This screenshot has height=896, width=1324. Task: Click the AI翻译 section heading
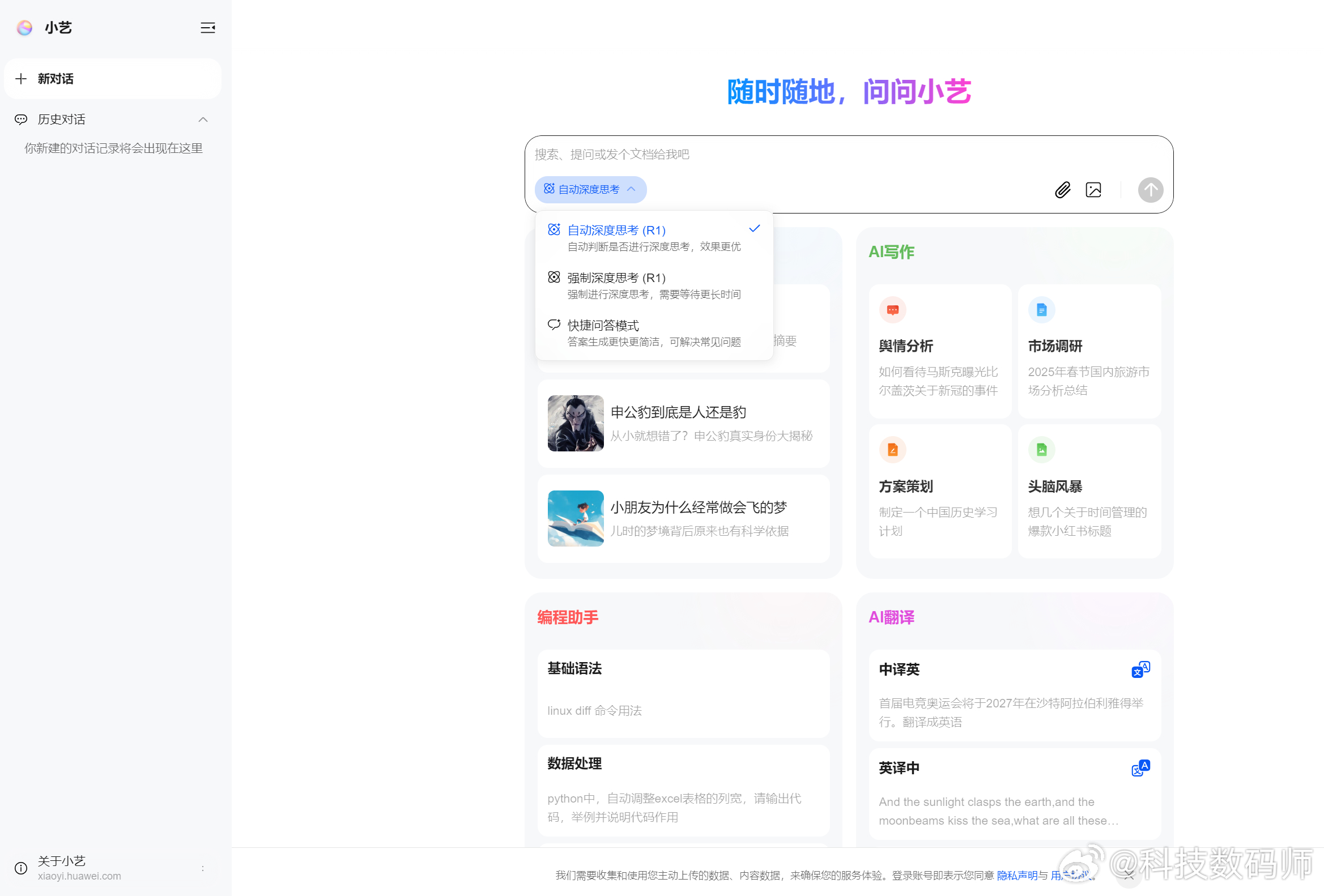(x=891, y=617)
